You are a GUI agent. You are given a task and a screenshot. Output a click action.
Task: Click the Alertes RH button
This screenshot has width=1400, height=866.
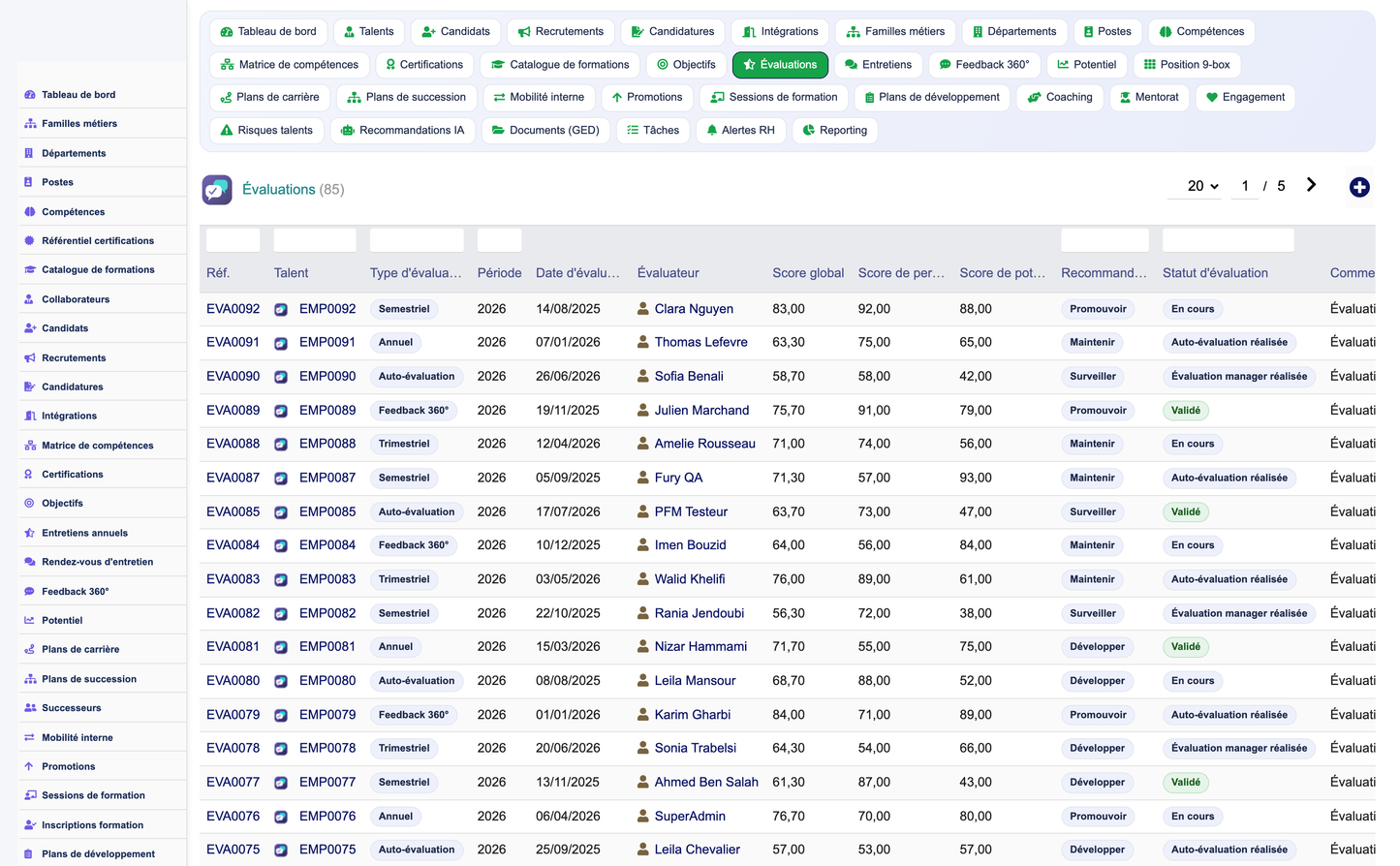740,131
